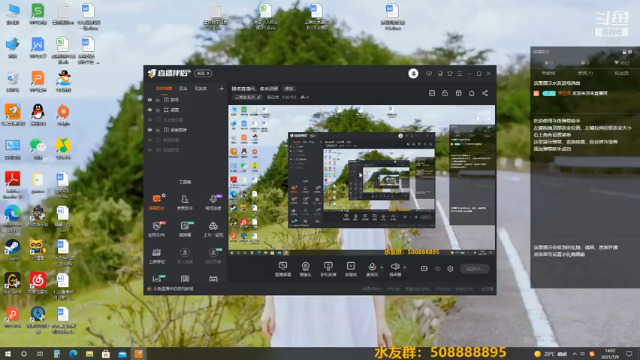Open the hamburger menu in title bar
The image size is (640, 360).
(x=460, y=73)
